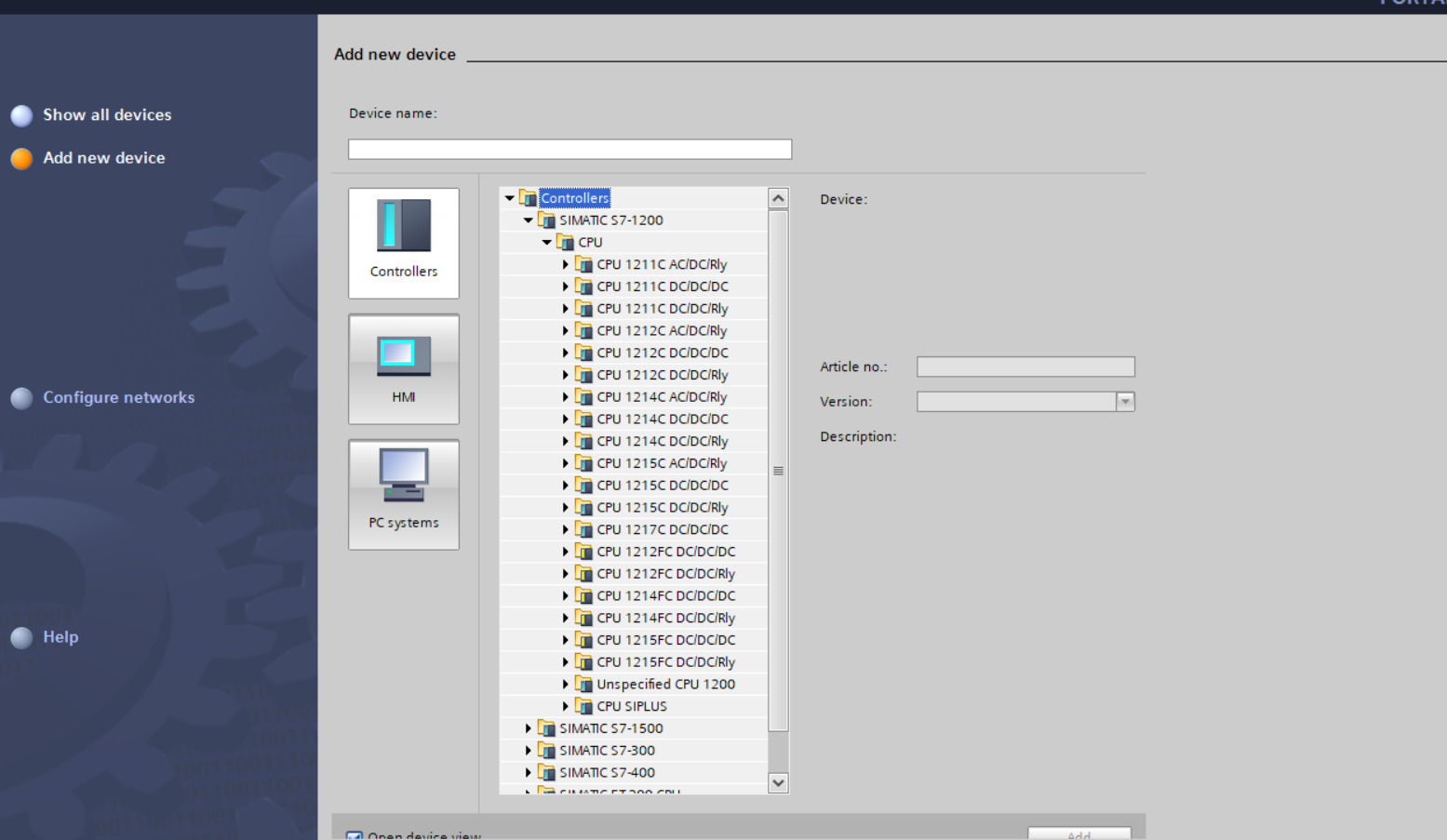Viewport: 1447px width, 840px height.
Task: Click the Help bullet icon
Action: coord(21,637)
